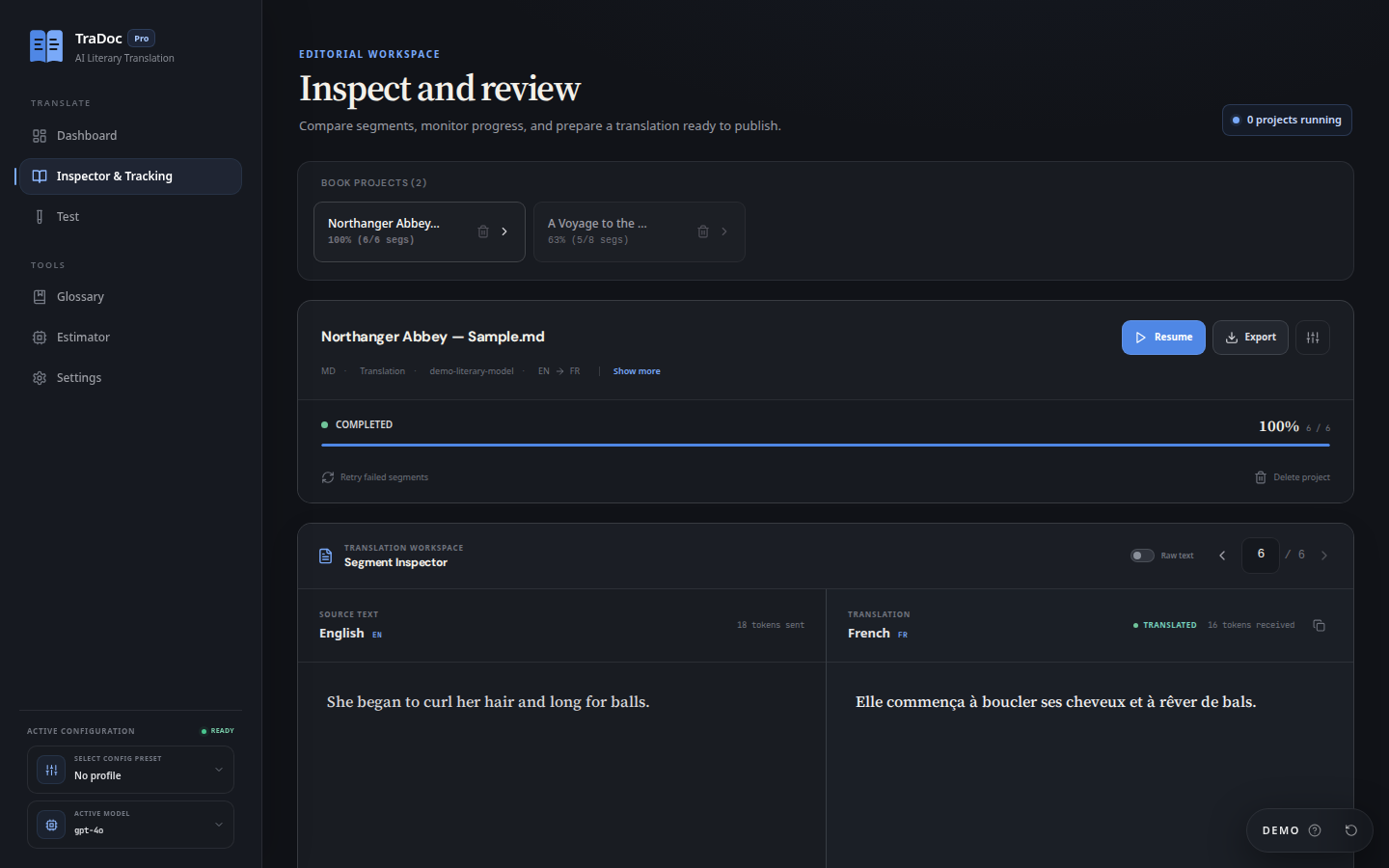Expand A Voyage card chevron
This screenshot has height=868, width=1389.
tap(724, 231)
